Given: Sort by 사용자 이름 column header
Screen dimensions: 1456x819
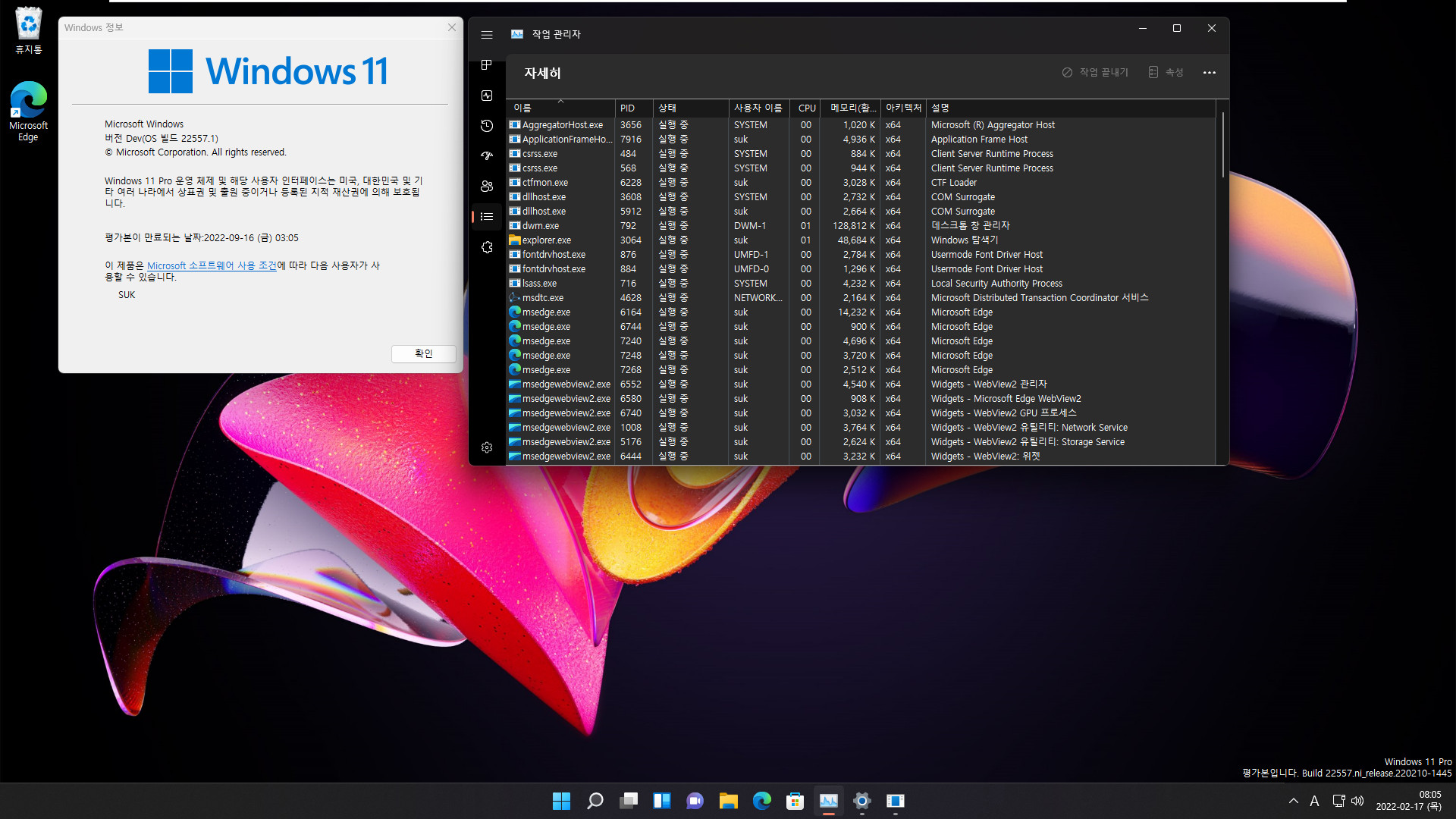Looking at the screenshot, I should coord(758,108).
